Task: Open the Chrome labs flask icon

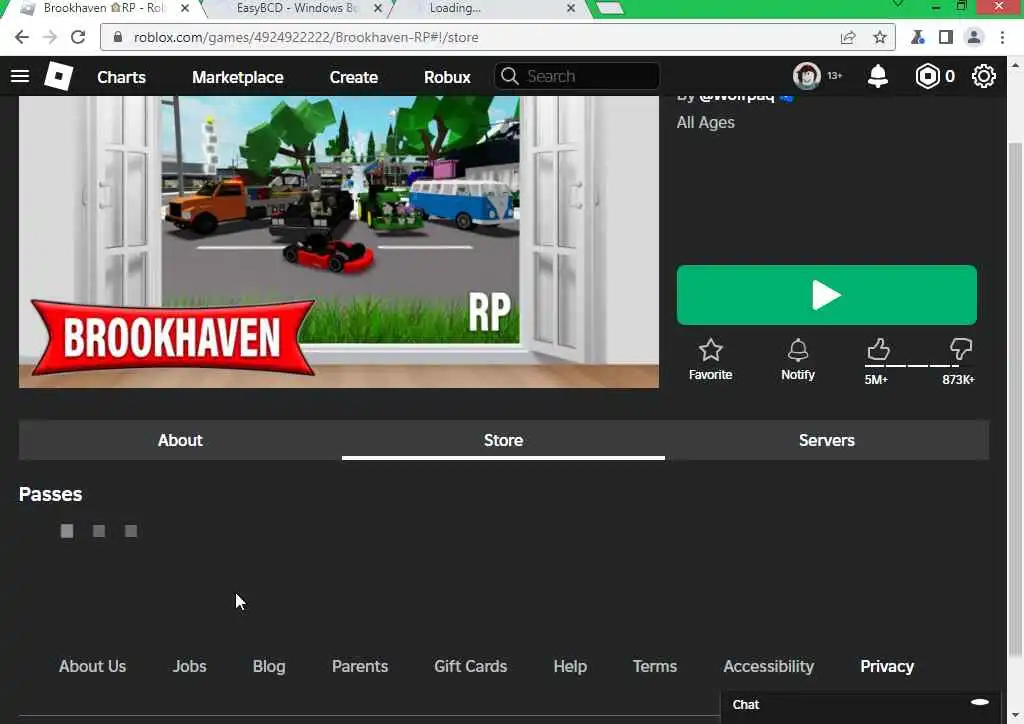Action: click(x=918, y=37)
